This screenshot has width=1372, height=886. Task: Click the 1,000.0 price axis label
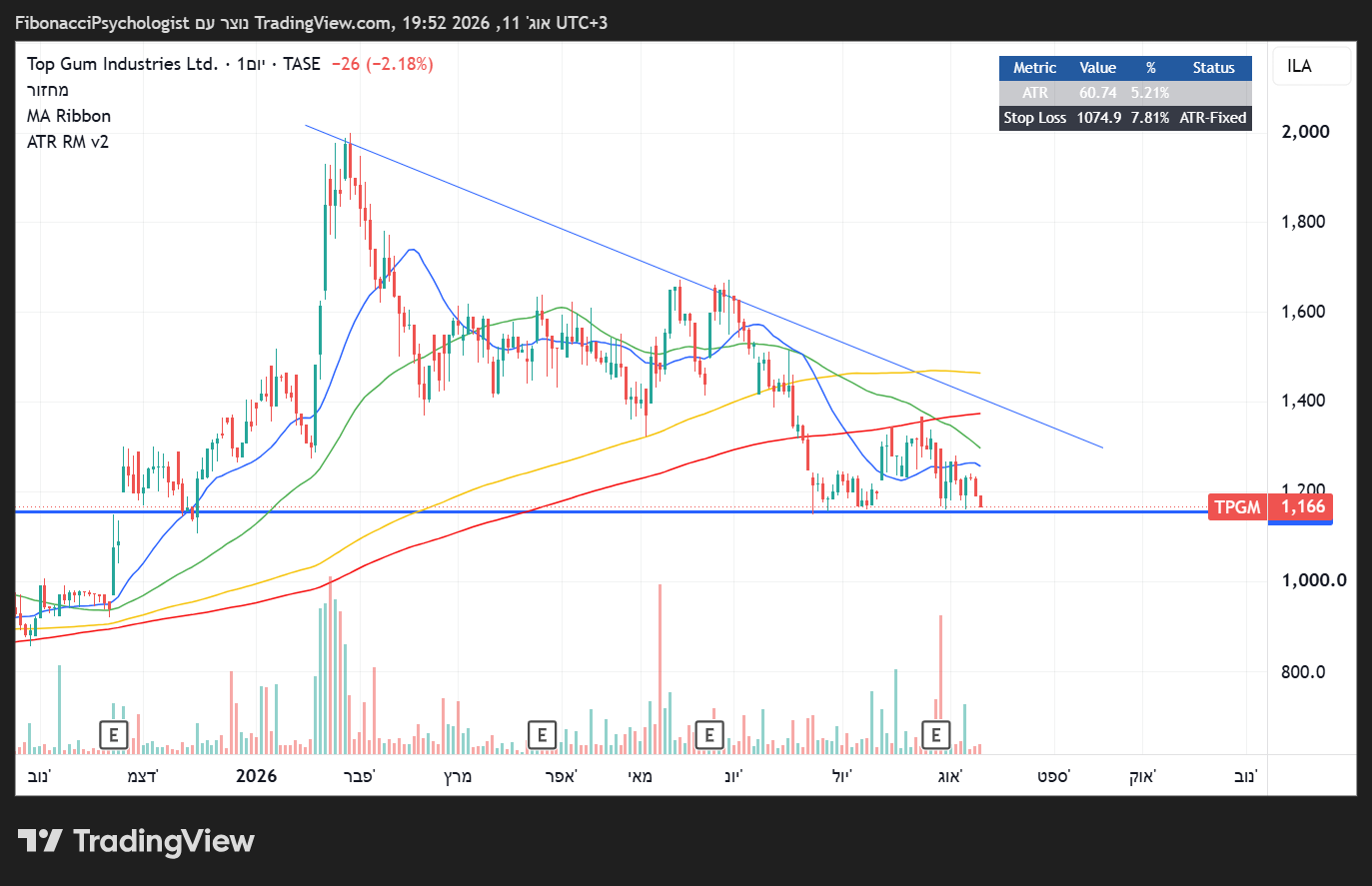1314,580
